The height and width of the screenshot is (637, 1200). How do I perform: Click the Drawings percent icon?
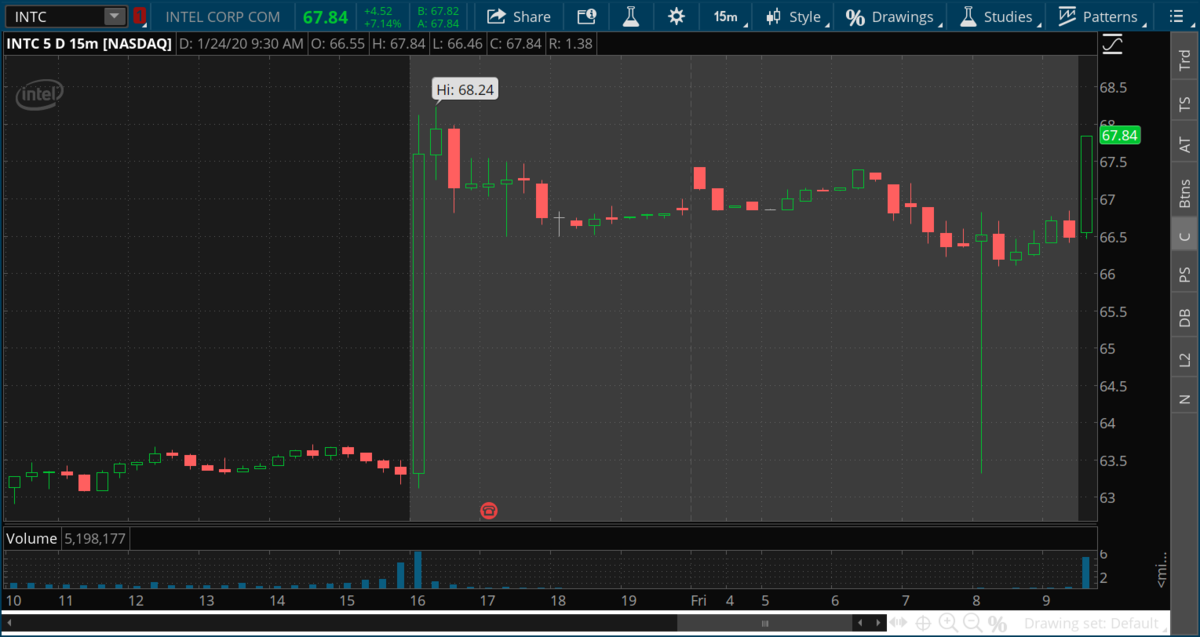[855, 17]
